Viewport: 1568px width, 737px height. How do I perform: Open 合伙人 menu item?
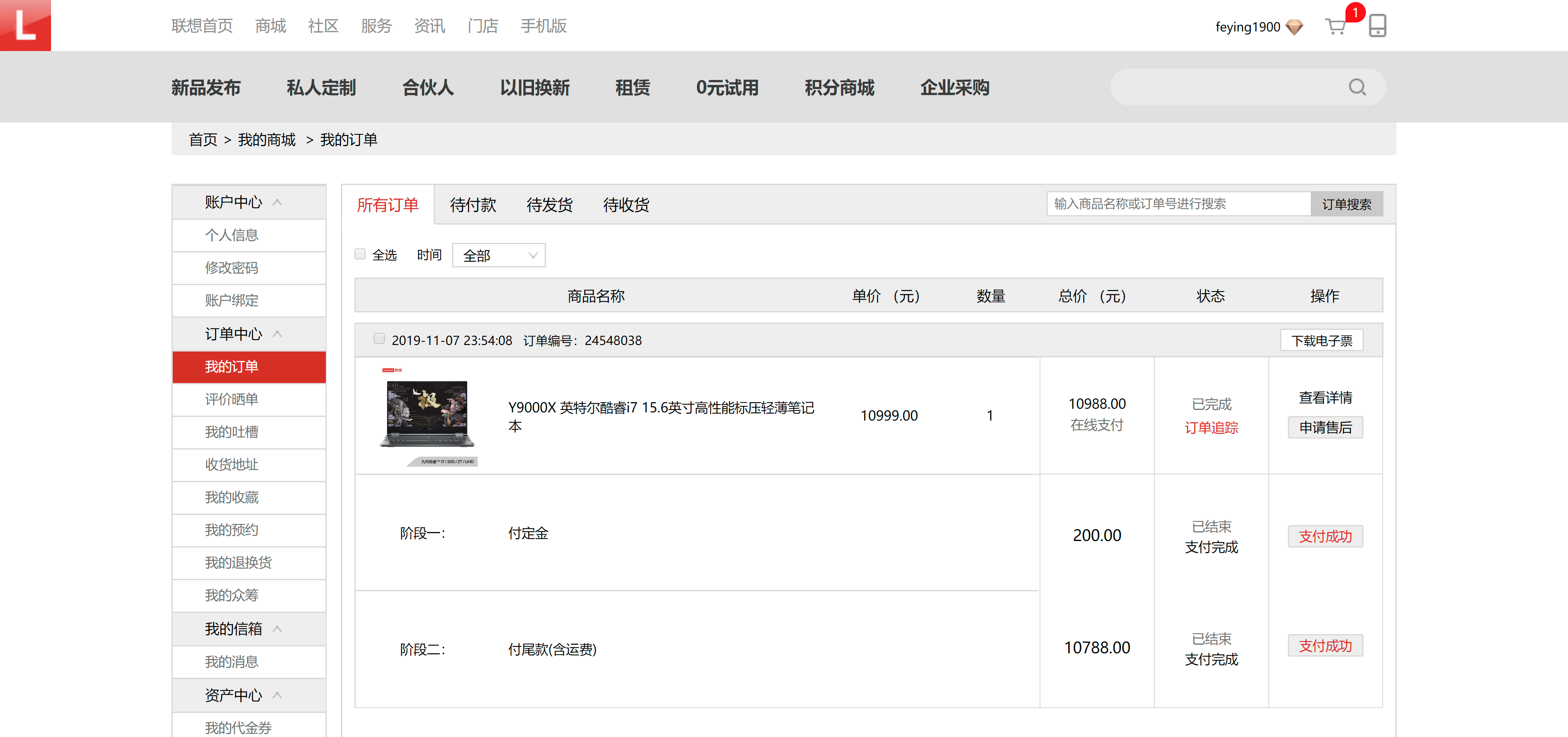(x=428, y=88)
